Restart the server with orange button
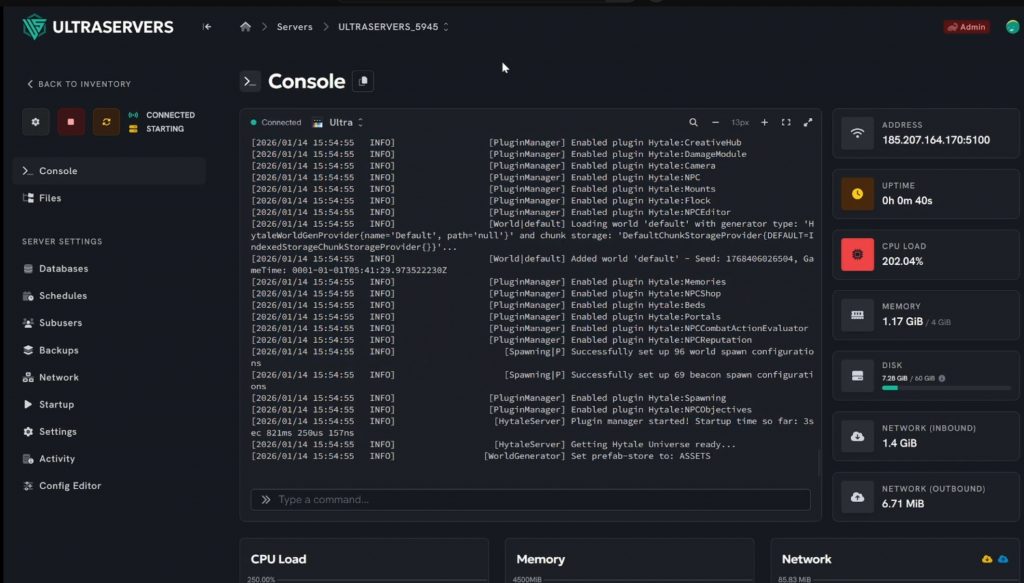Image resolution: width=1024 pixels, height=583 pixels. tap(106, 122)
